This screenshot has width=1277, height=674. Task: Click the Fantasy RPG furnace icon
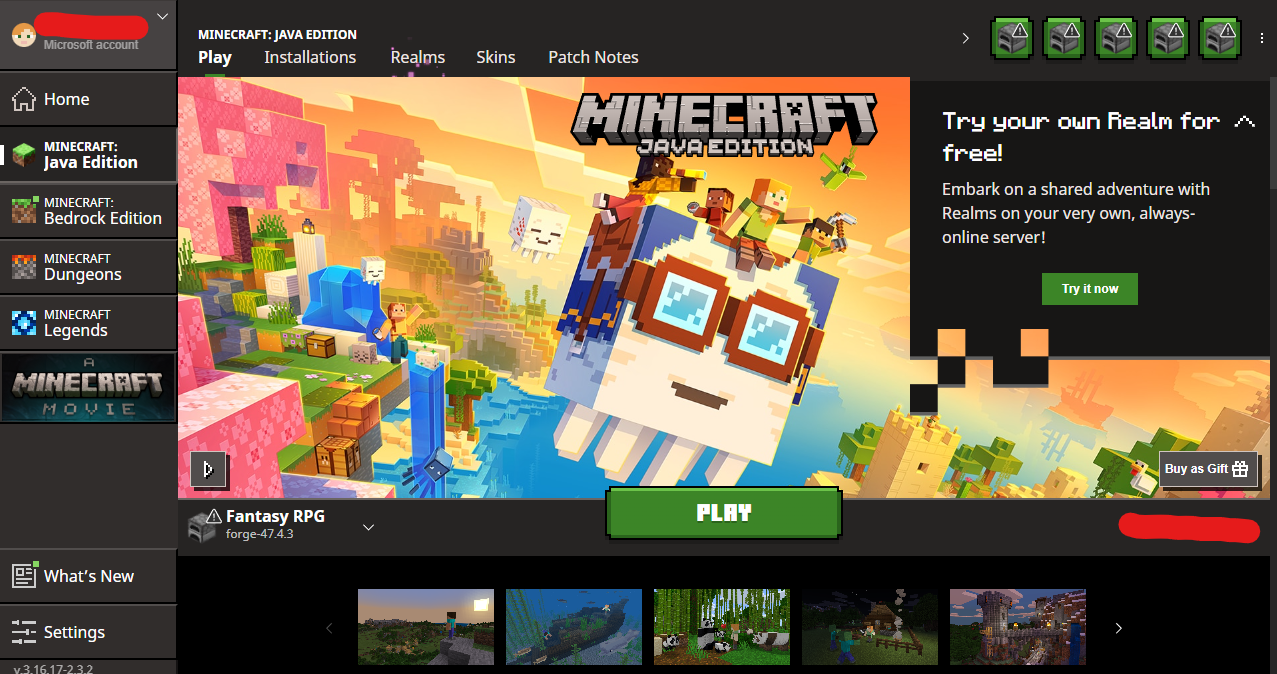click(x=203, y=526)
